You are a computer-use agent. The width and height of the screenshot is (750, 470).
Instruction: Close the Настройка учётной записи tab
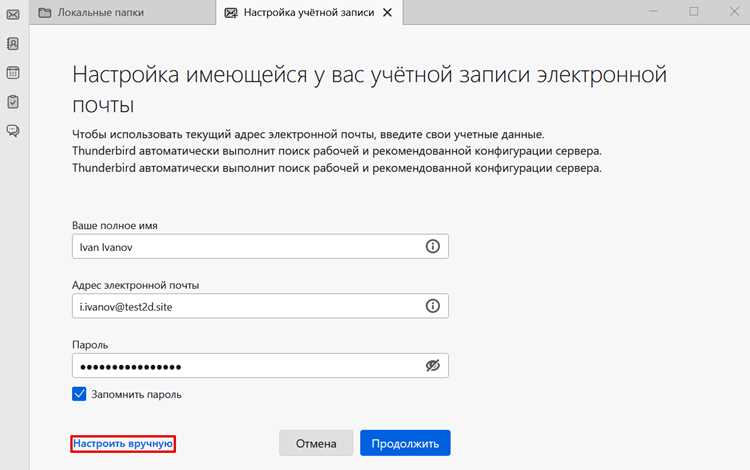387,12
